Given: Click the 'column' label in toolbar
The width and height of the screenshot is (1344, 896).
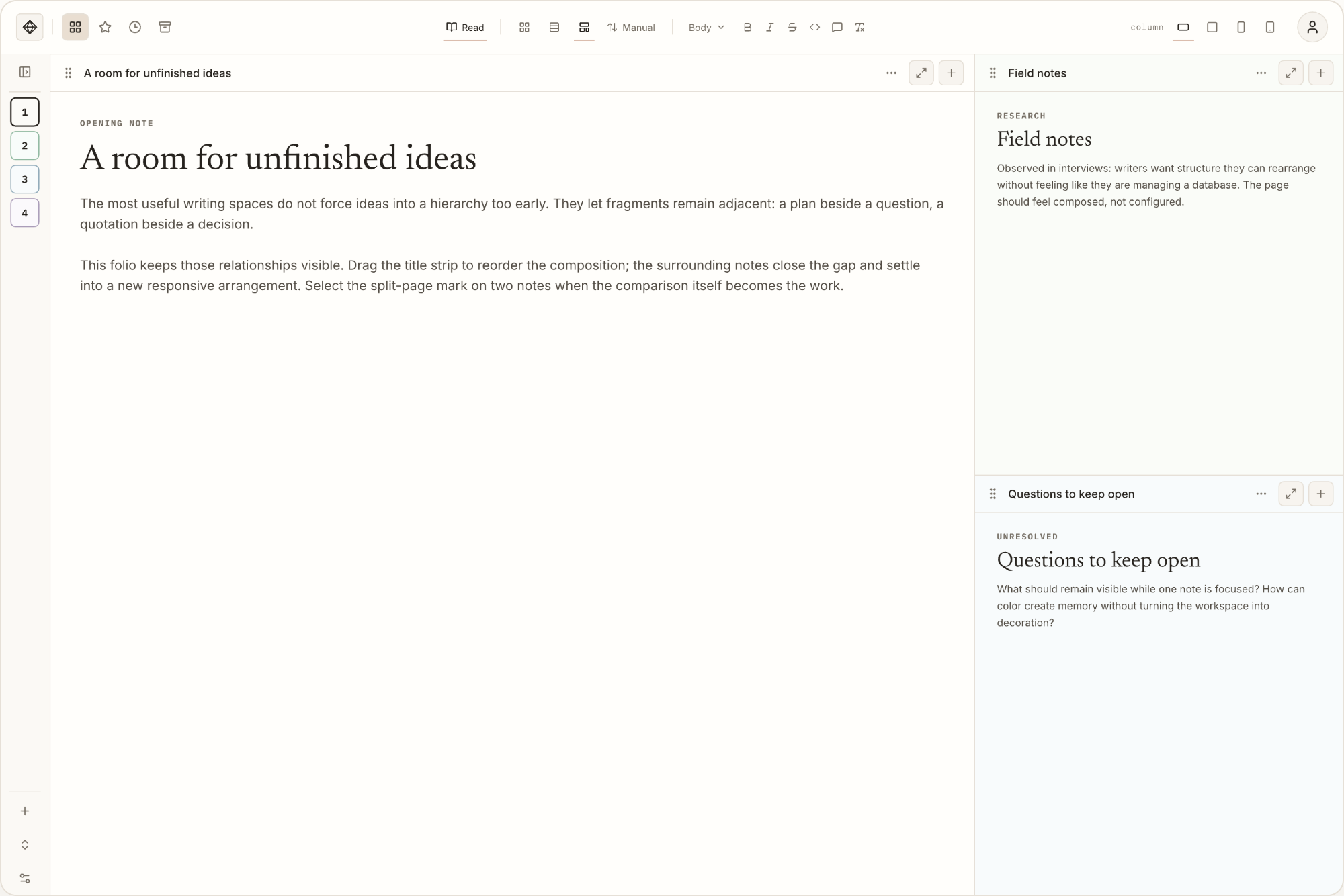Looking at the screenshot, I should pos(1146,28).
